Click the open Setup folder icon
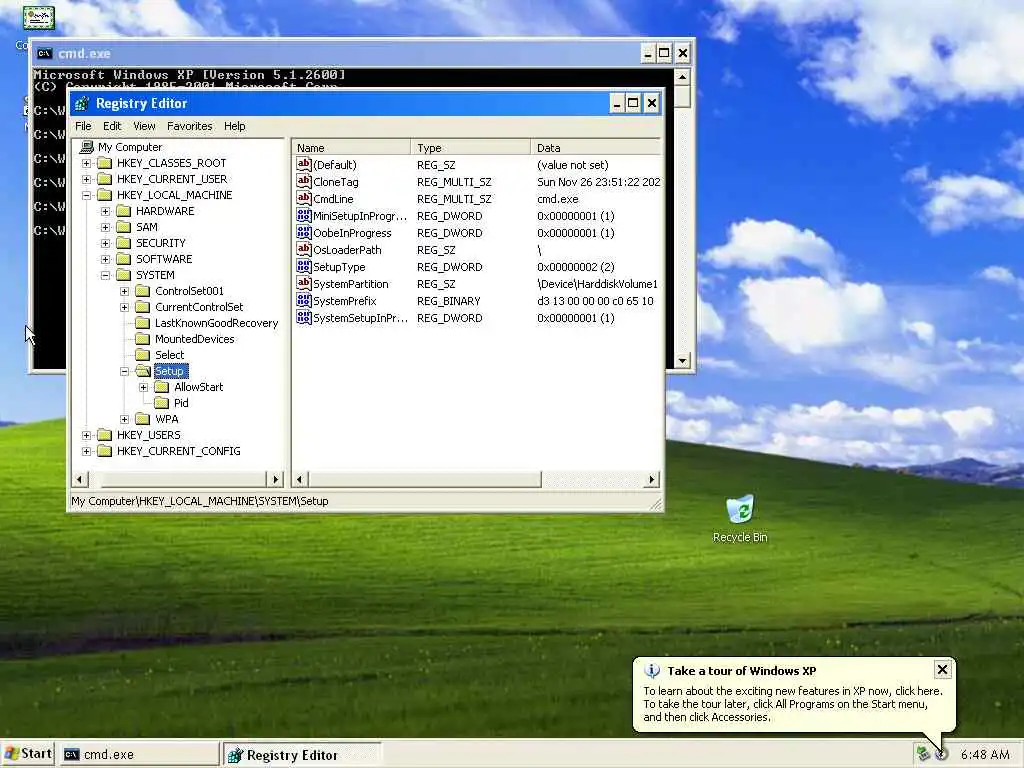Viewport: 1024px width, 768px height. point(143,371)
